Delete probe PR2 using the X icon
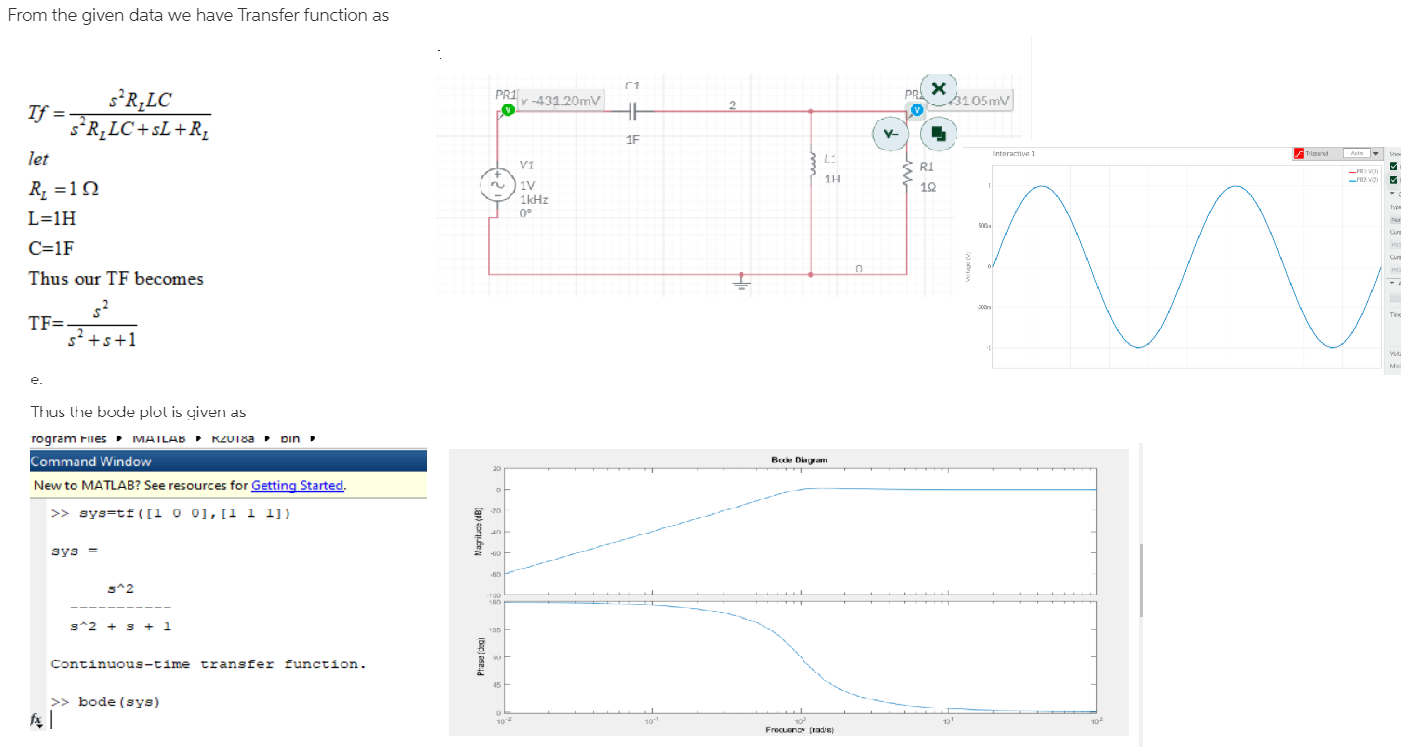The image size is (1416, 753). (939, 89)
